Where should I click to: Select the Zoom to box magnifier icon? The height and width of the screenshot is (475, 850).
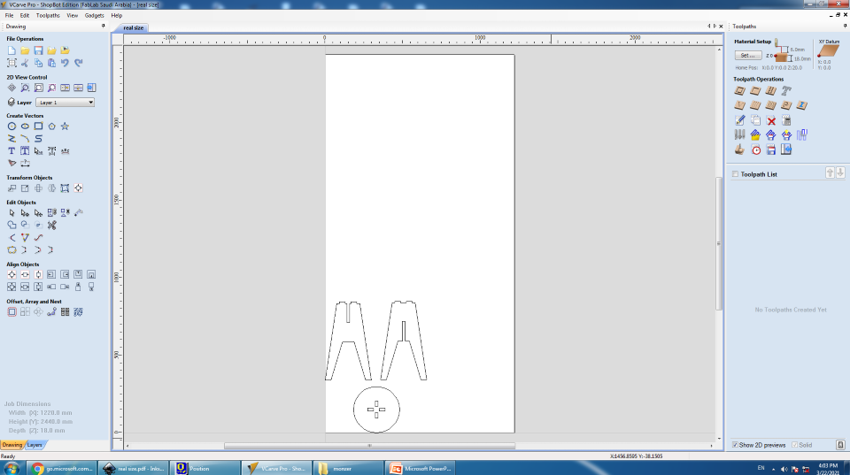click(x=25, y=88)
